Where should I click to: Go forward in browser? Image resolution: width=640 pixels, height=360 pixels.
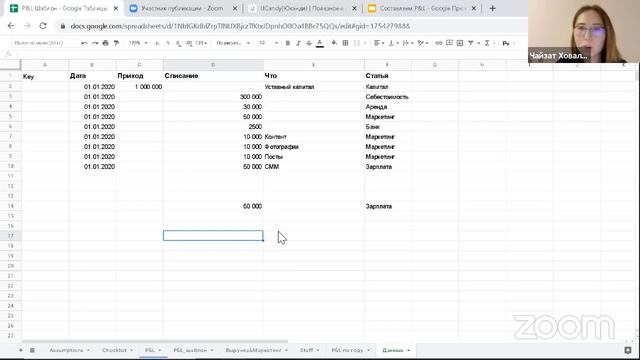coord(27,26)
